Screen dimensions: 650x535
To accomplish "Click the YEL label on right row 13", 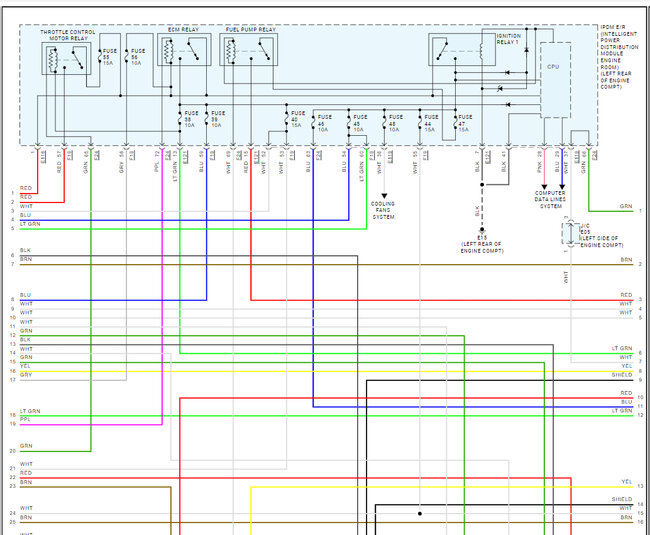I will click(627, 482).
